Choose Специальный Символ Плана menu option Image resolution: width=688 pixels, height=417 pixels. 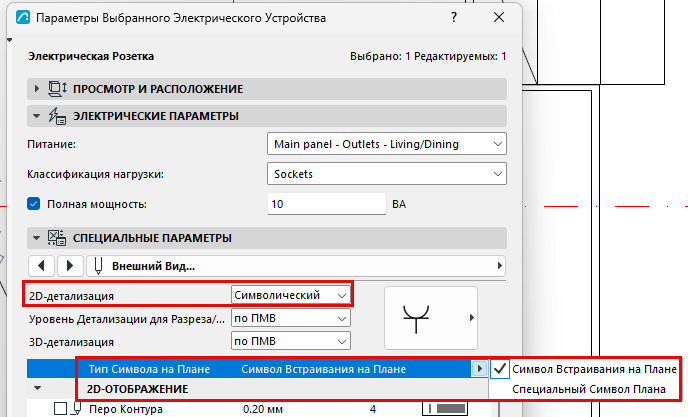point(588,389)
